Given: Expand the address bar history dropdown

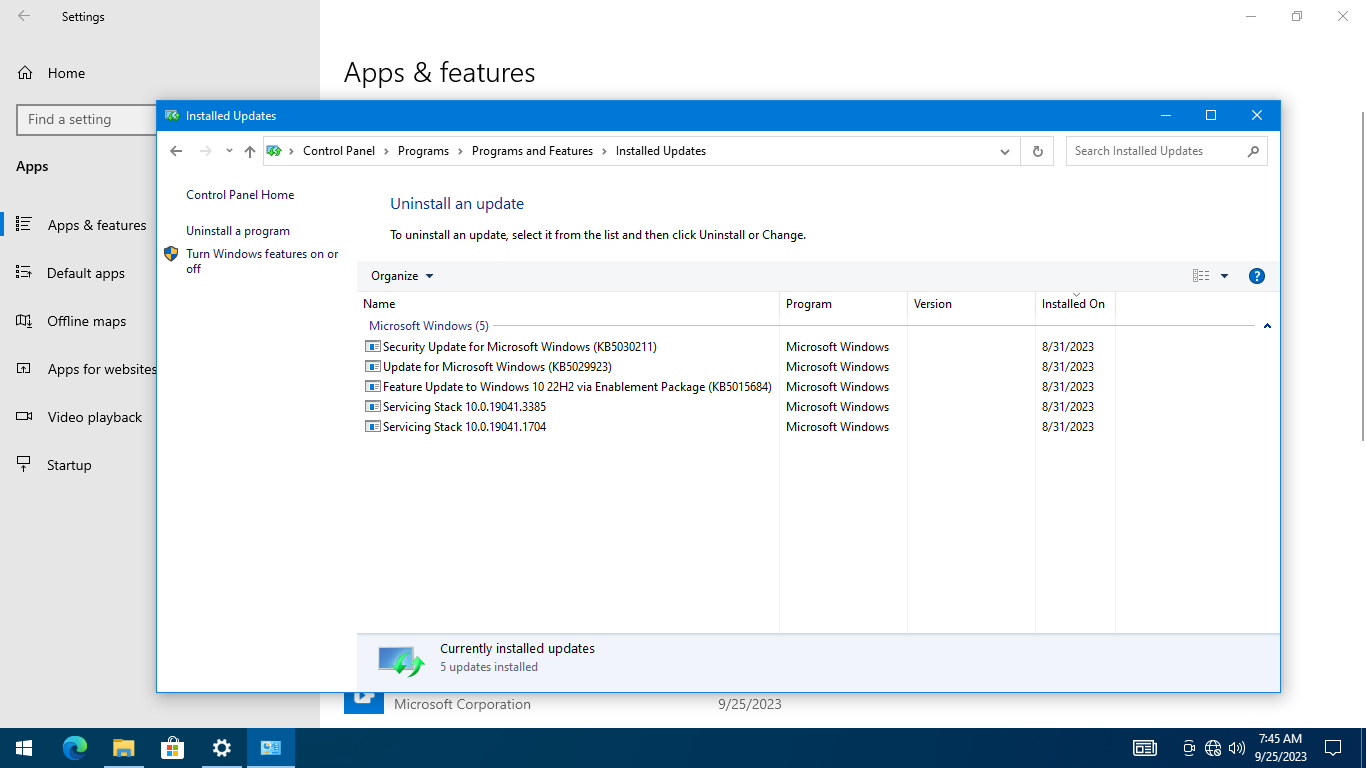Looking at the screenshot, I should click(1005, 151).
